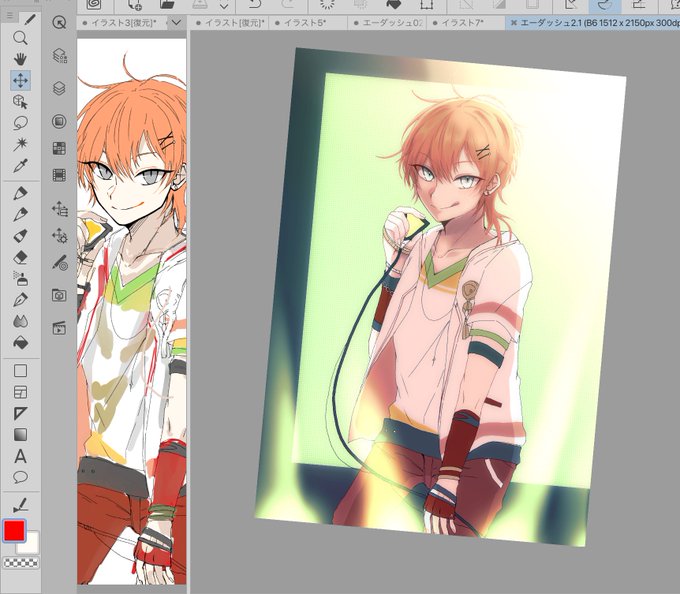Select the Eyedropper tool

(20, 166)
